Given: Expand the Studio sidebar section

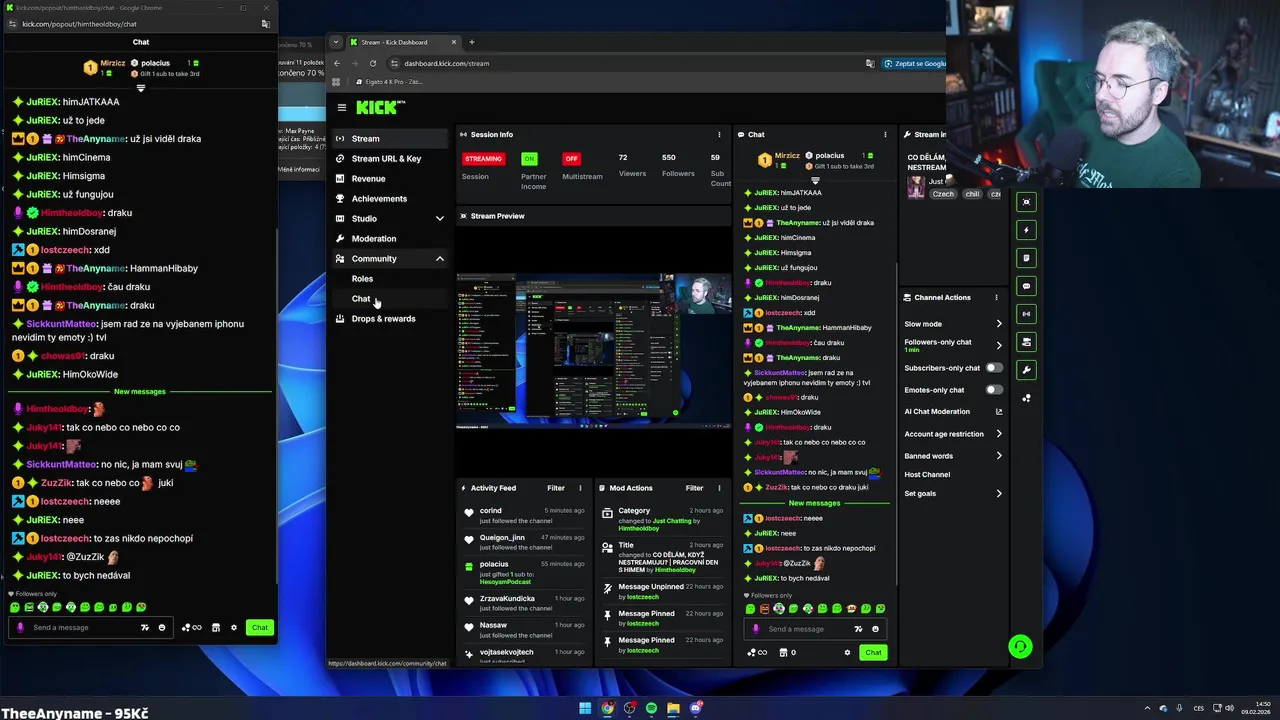Looking at the screenshot, I should click(x=439, y=218).
